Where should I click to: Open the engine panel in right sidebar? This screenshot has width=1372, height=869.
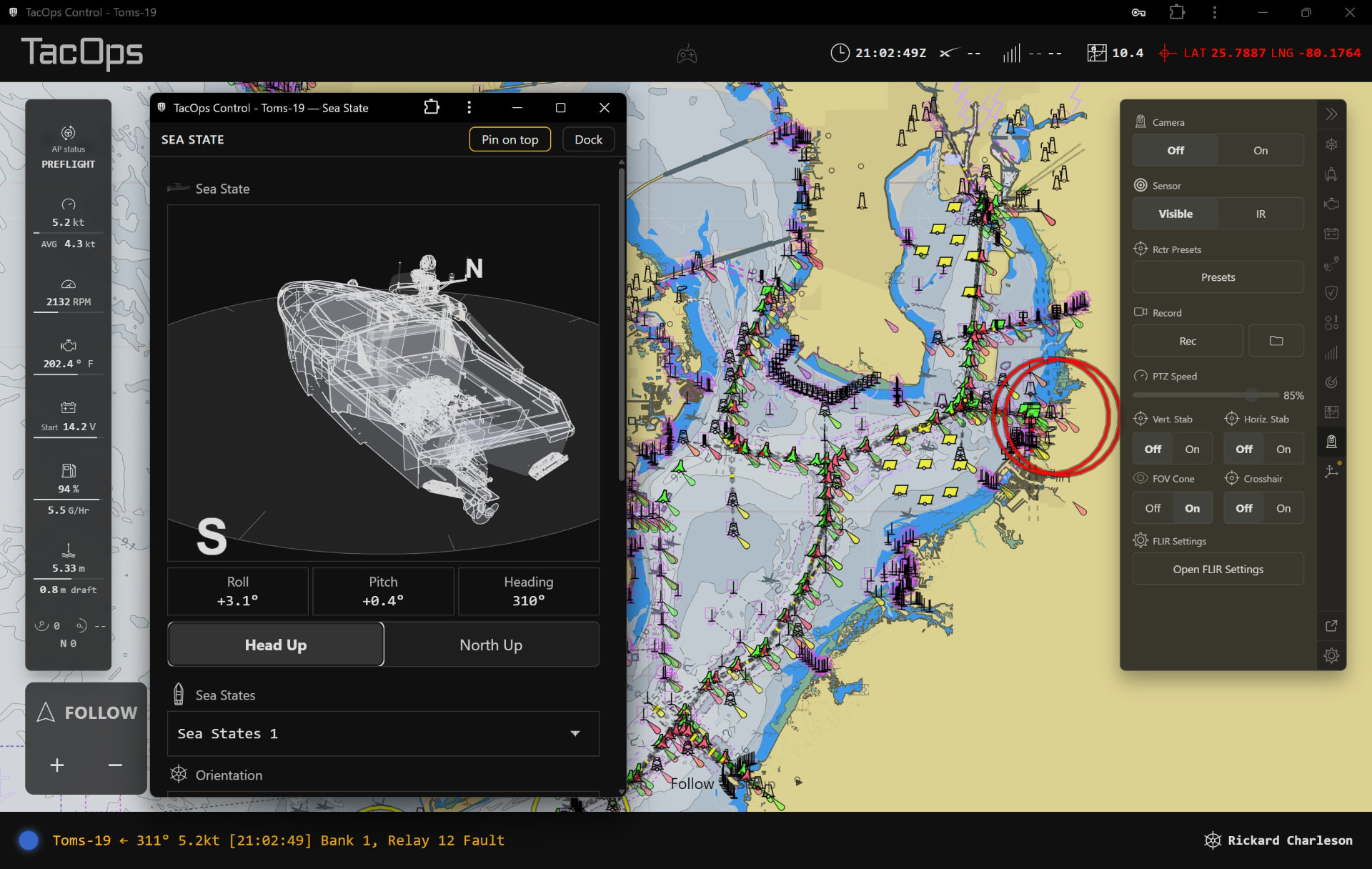1331,204
